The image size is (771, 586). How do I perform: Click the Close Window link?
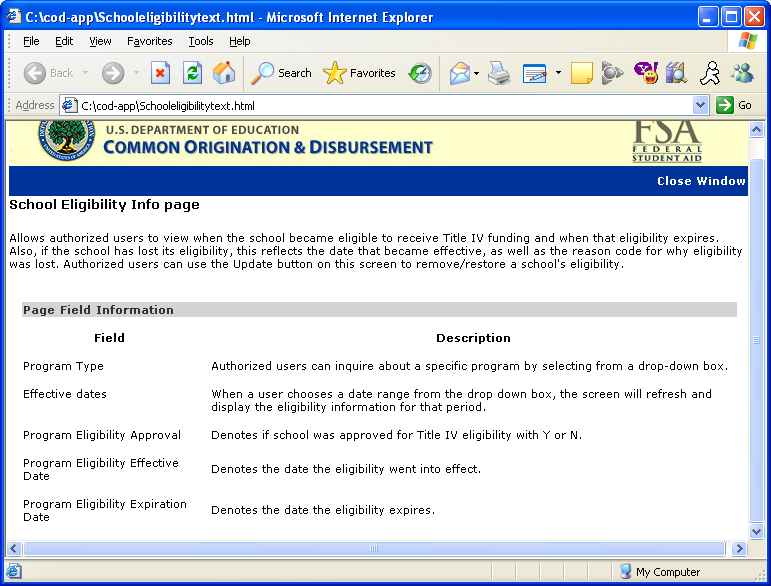coord(701,181)
